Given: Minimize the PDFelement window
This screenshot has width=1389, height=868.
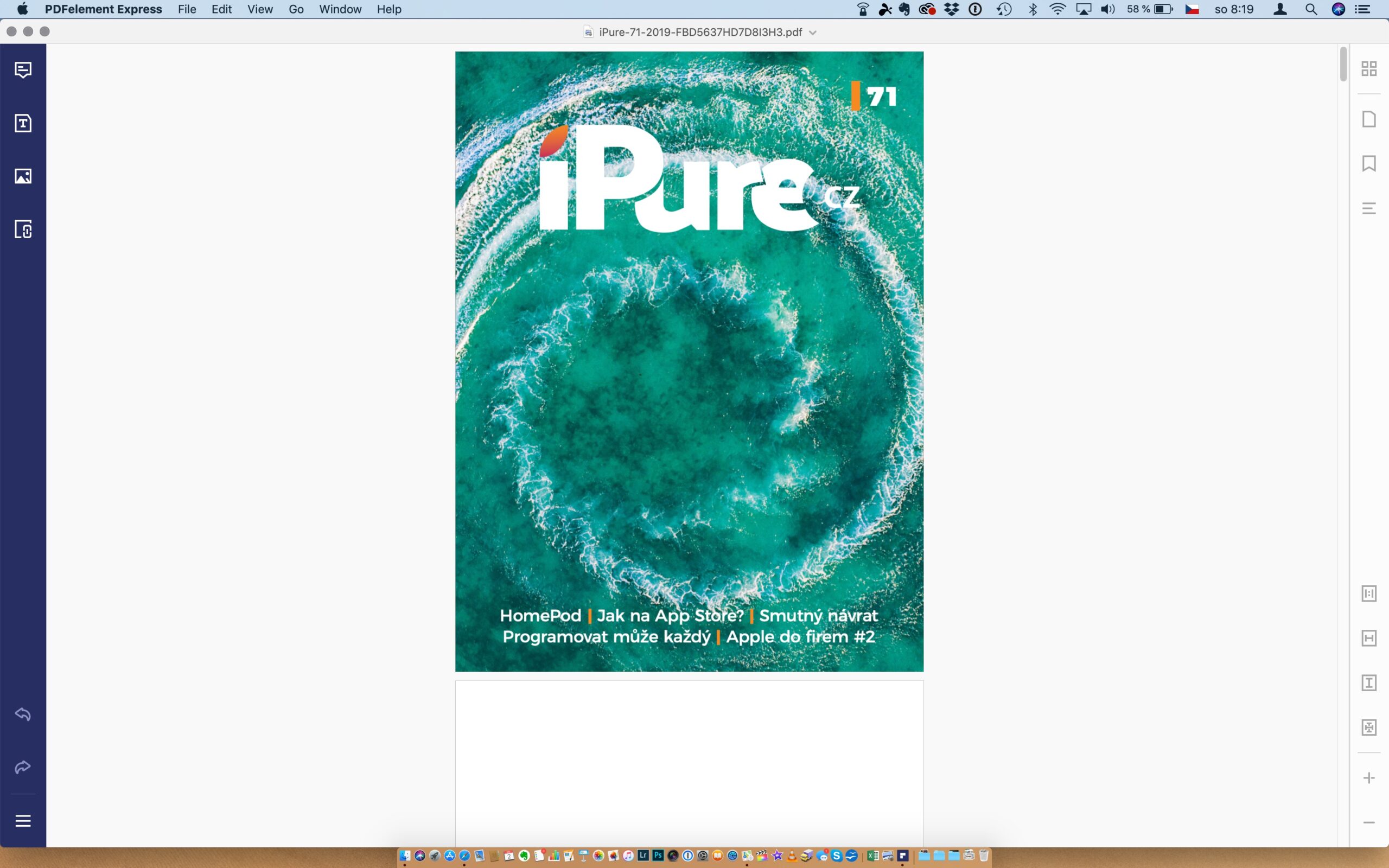Looking at the screenshot, I should coord(28,31).
